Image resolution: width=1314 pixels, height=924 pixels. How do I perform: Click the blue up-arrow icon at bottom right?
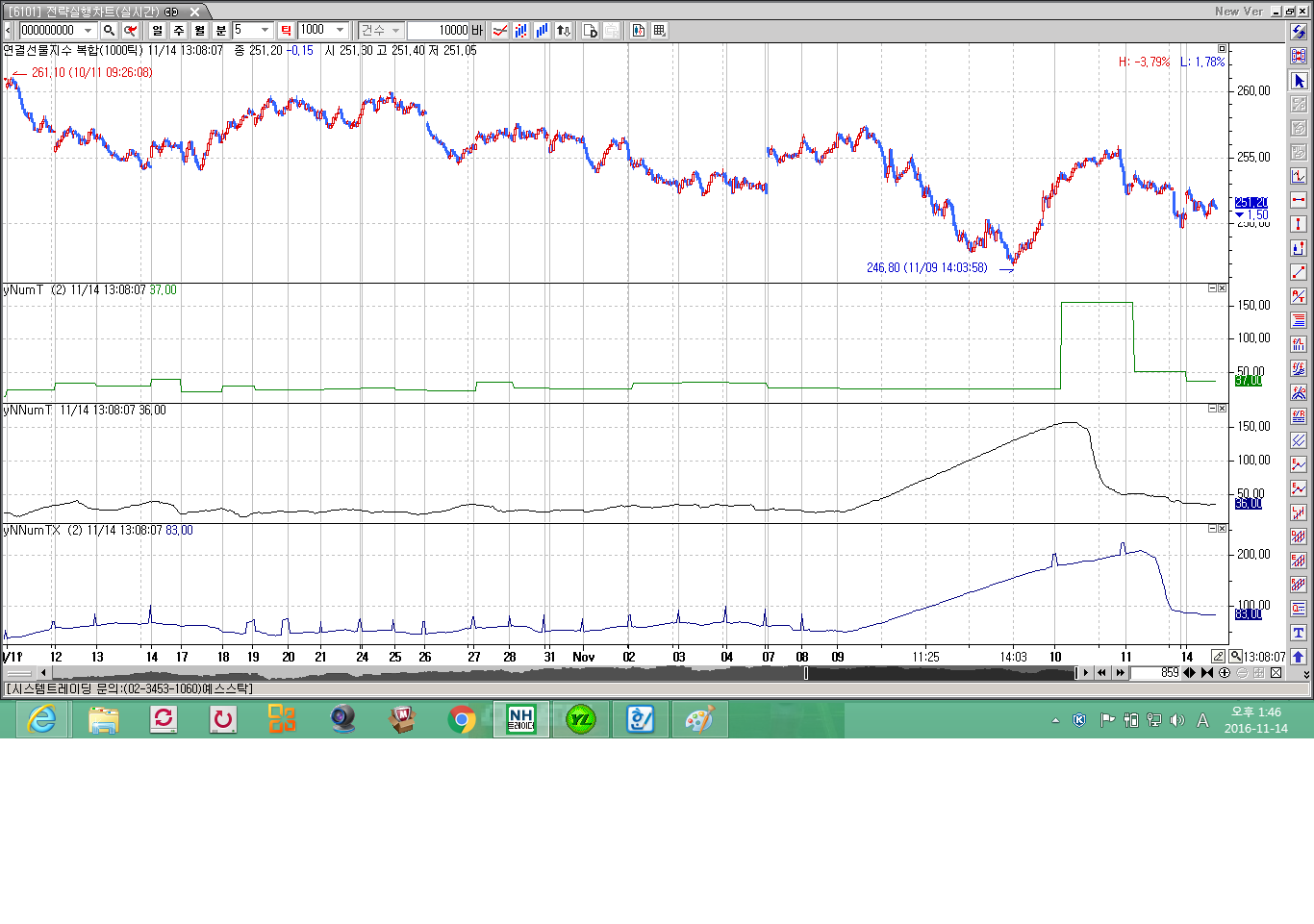tap(1299, 657)
